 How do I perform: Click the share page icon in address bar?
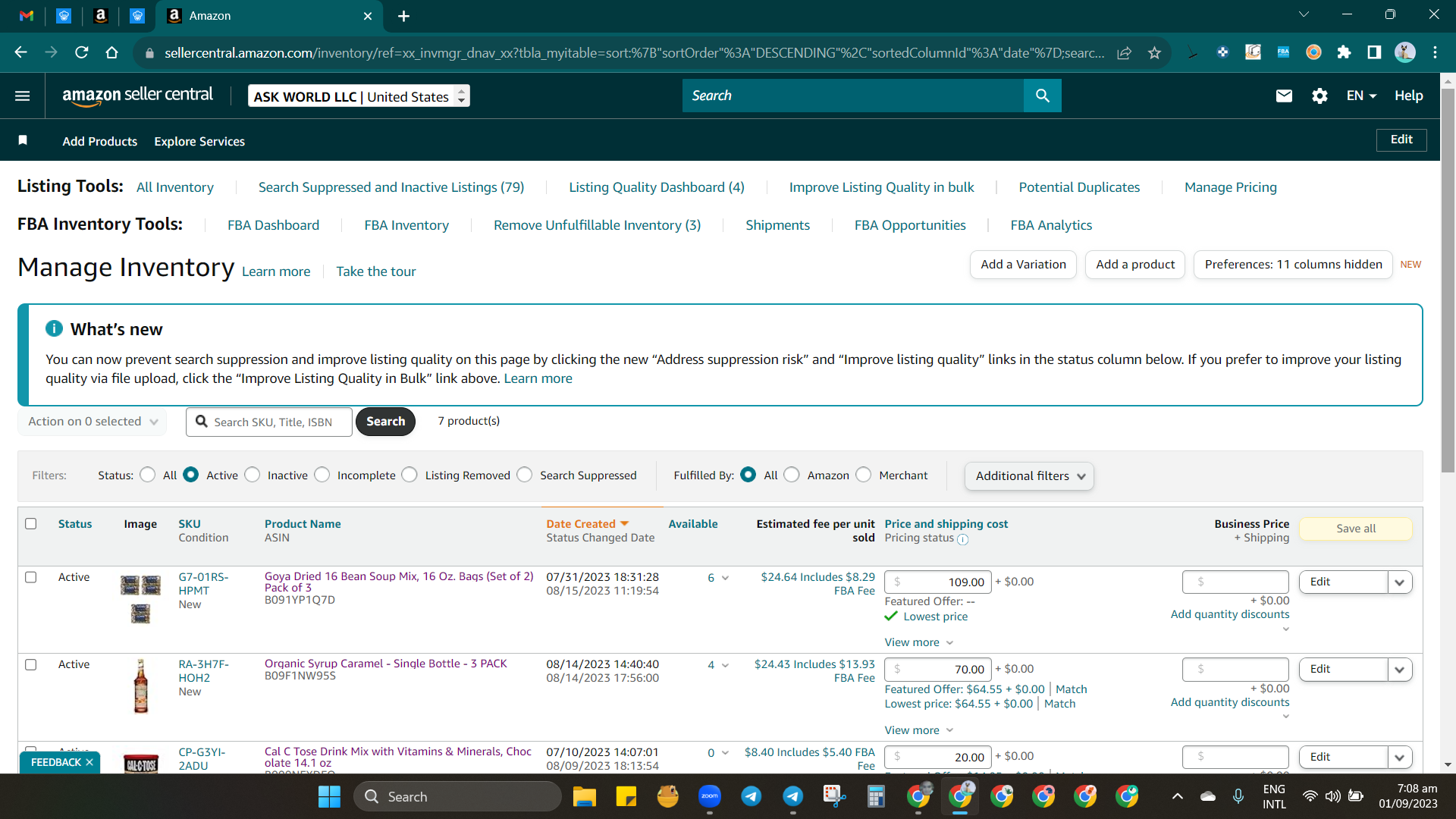click(x=1124, y=52)
